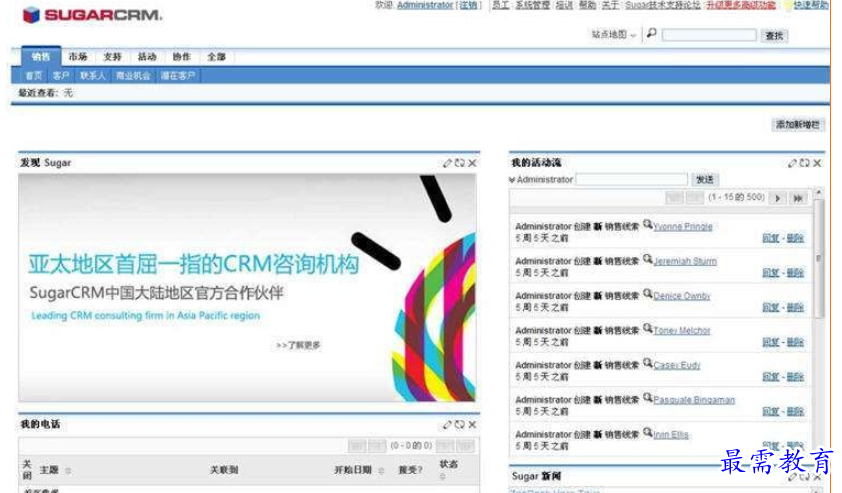Expand the Administrator activity stream chevron
The width and height of the screenshot is (842, 493).
point(512,180)
